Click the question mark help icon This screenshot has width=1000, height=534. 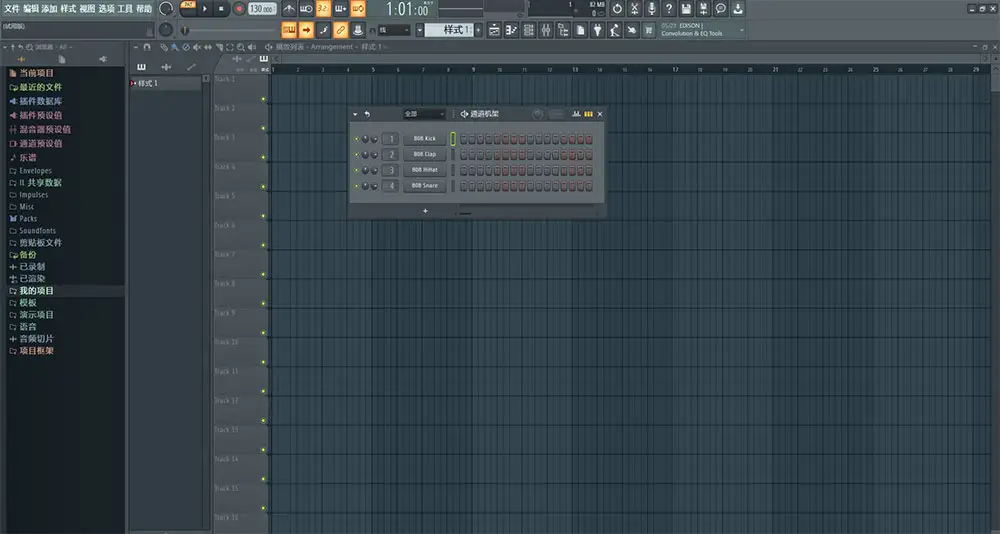pos(669,9)
